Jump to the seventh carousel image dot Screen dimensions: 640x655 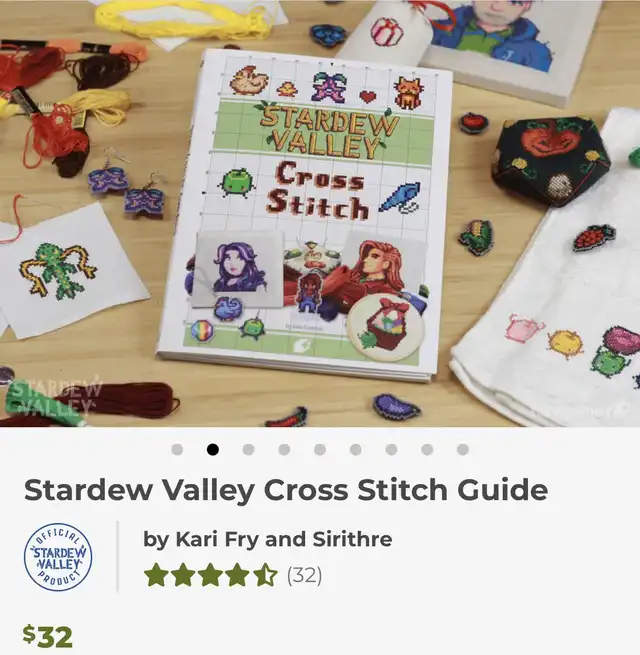coord(391,449)
